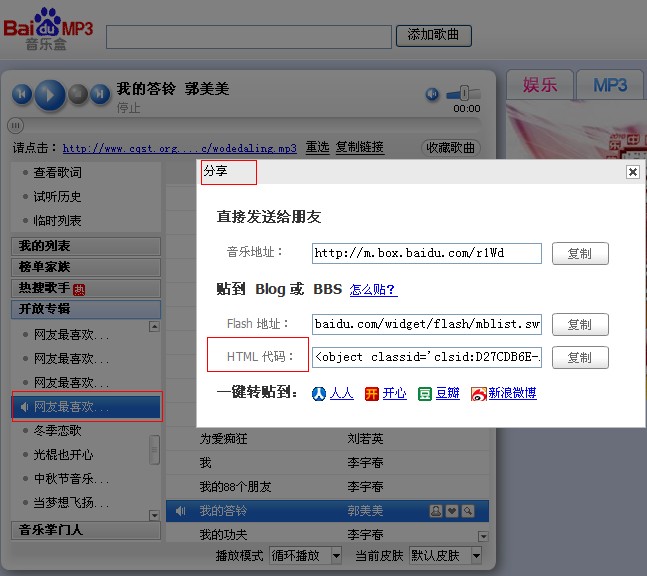Select the highlighted 网友最喜欢 album

87,407
